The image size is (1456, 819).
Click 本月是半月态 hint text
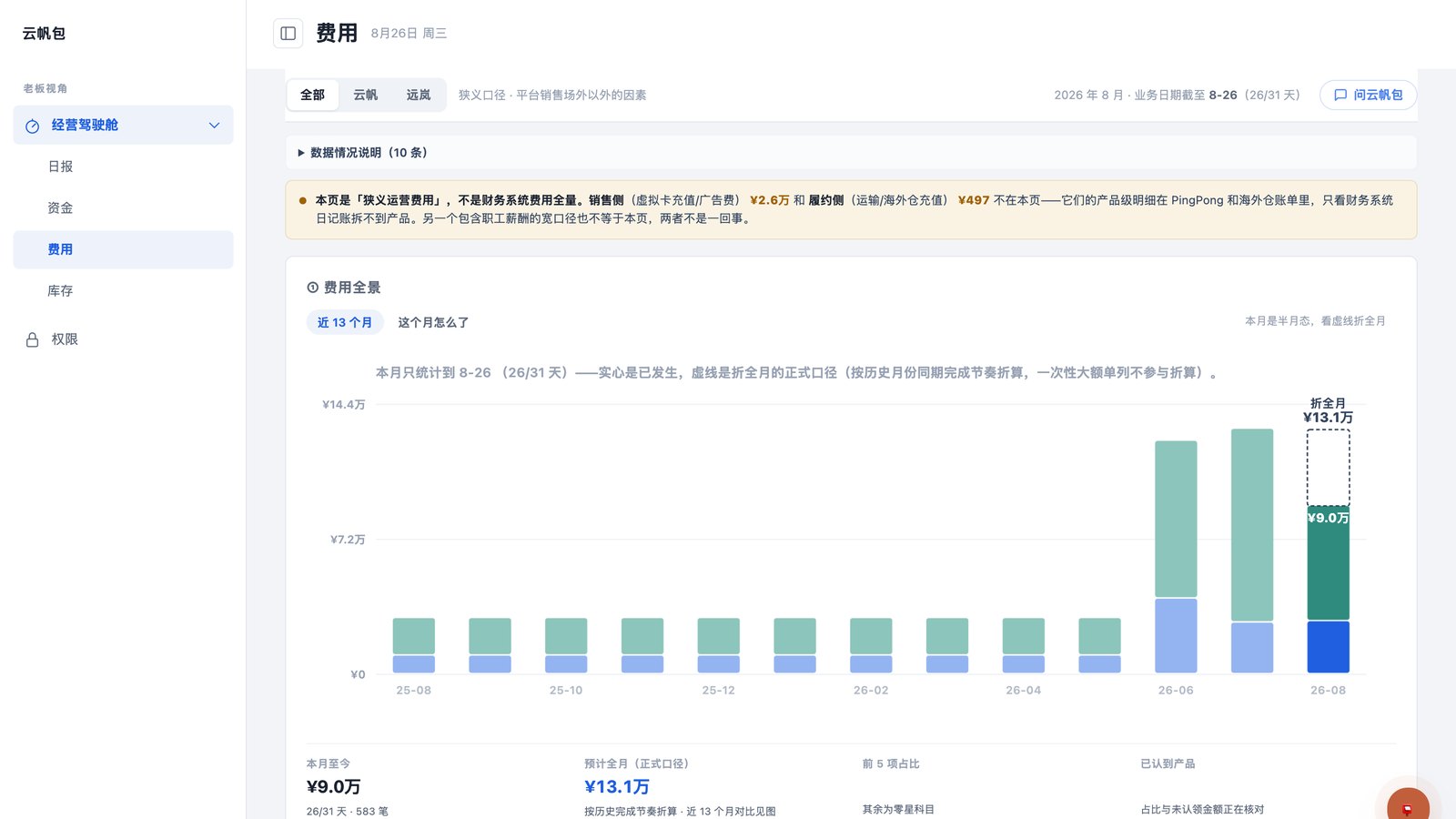coord(1315,321)
